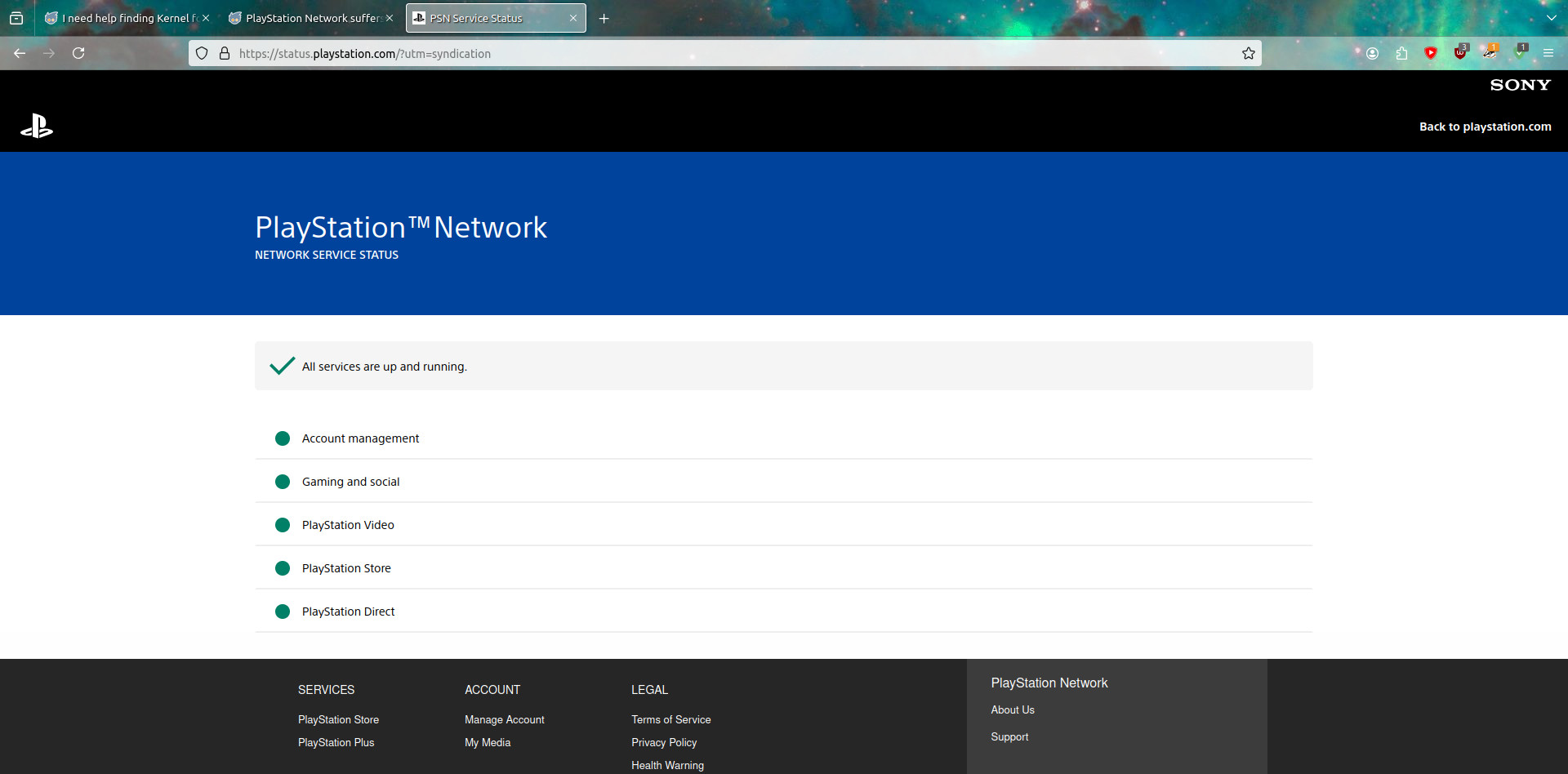
Task: Go back with browser back arrow
Action: 20,53
